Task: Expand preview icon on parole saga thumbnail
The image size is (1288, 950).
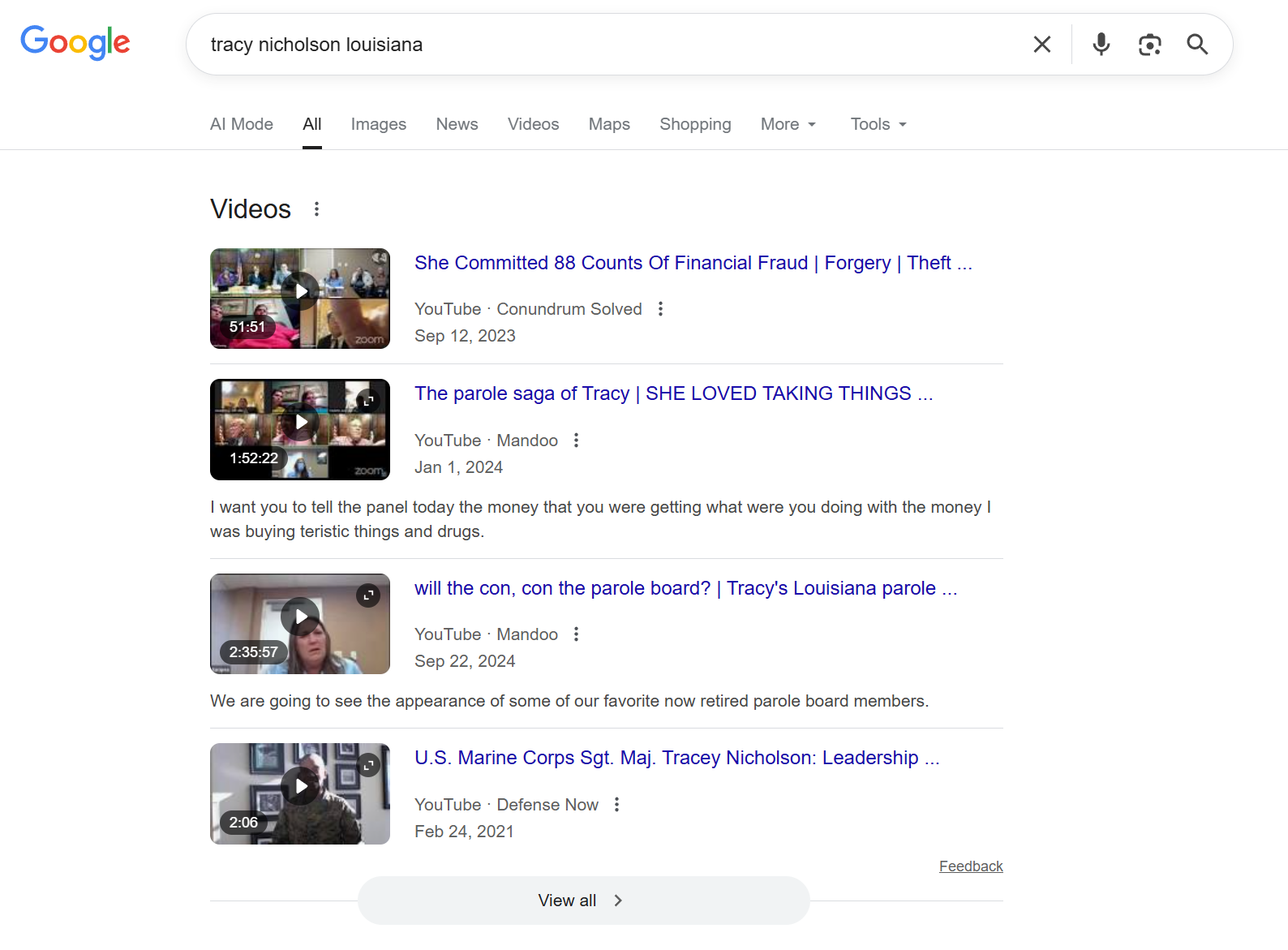Action: 368,400
